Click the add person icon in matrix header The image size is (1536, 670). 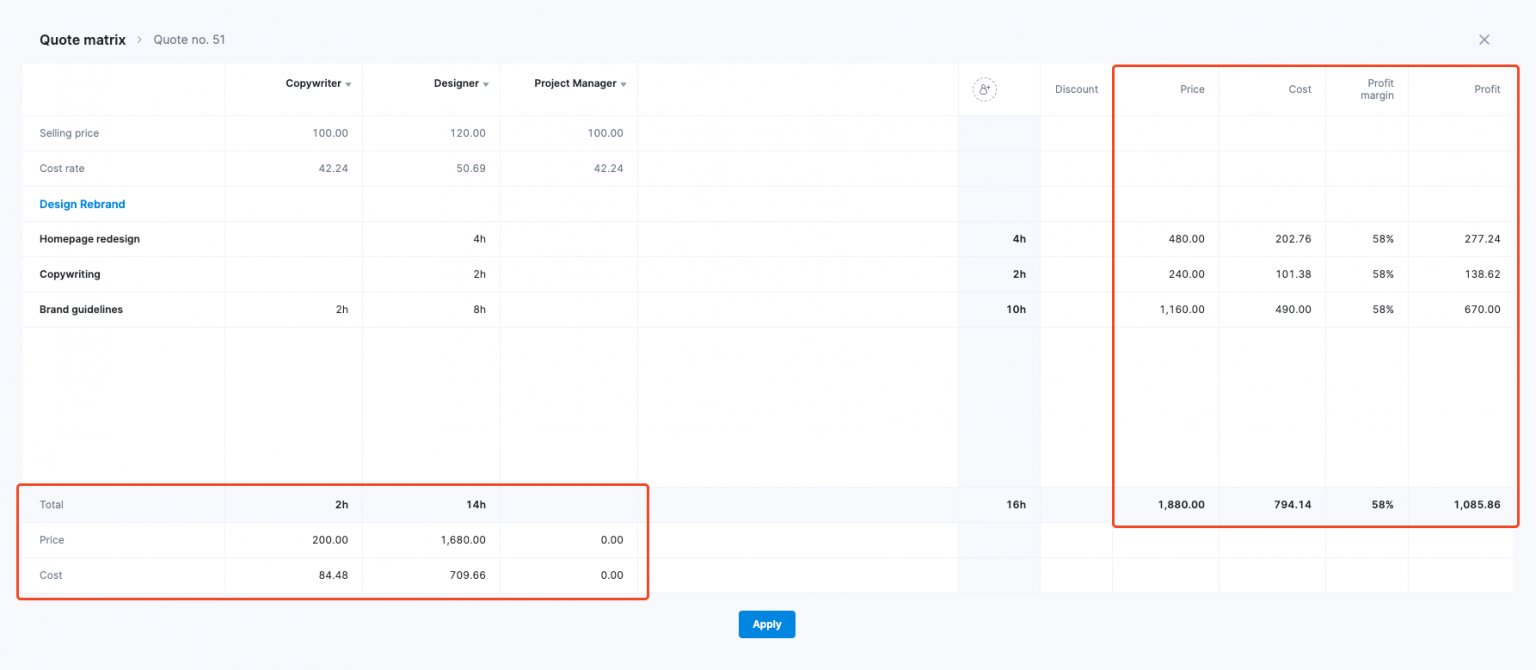[x=985, y=89]
